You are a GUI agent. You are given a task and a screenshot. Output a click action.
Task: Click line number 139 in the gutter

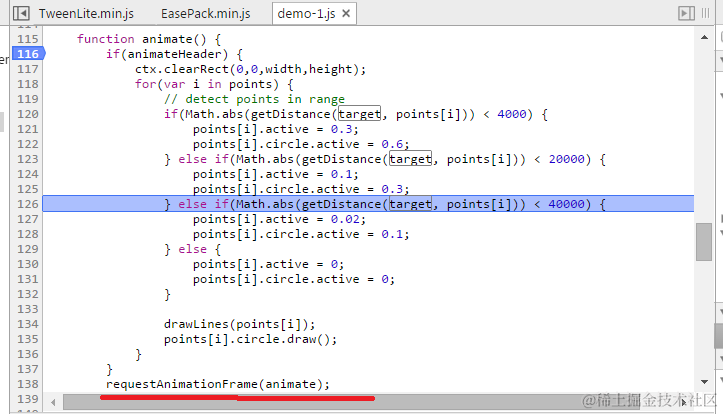pos(28,399)
